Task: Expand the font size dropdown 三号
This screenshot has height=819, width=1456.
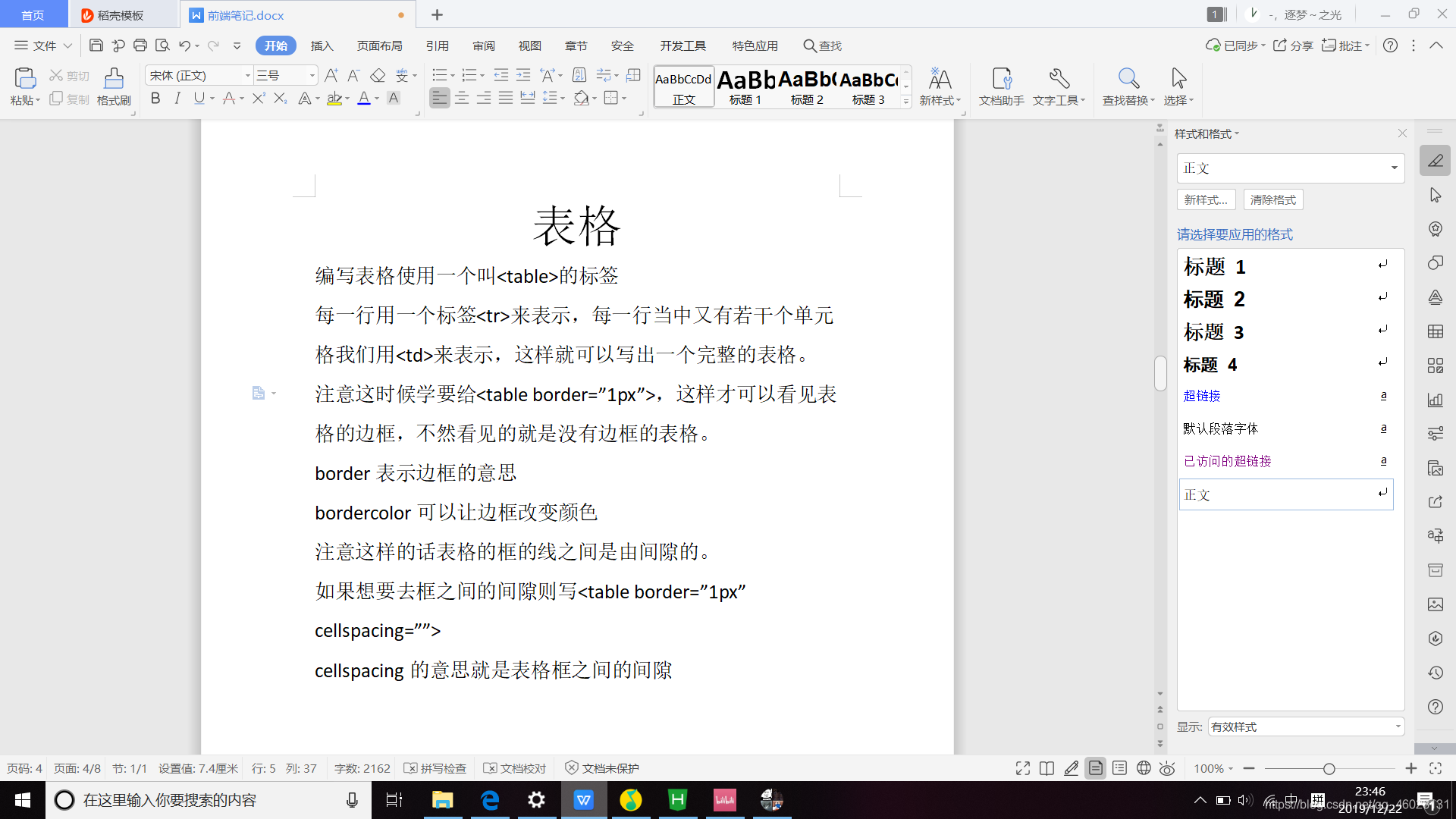Action: click(312, 75)
